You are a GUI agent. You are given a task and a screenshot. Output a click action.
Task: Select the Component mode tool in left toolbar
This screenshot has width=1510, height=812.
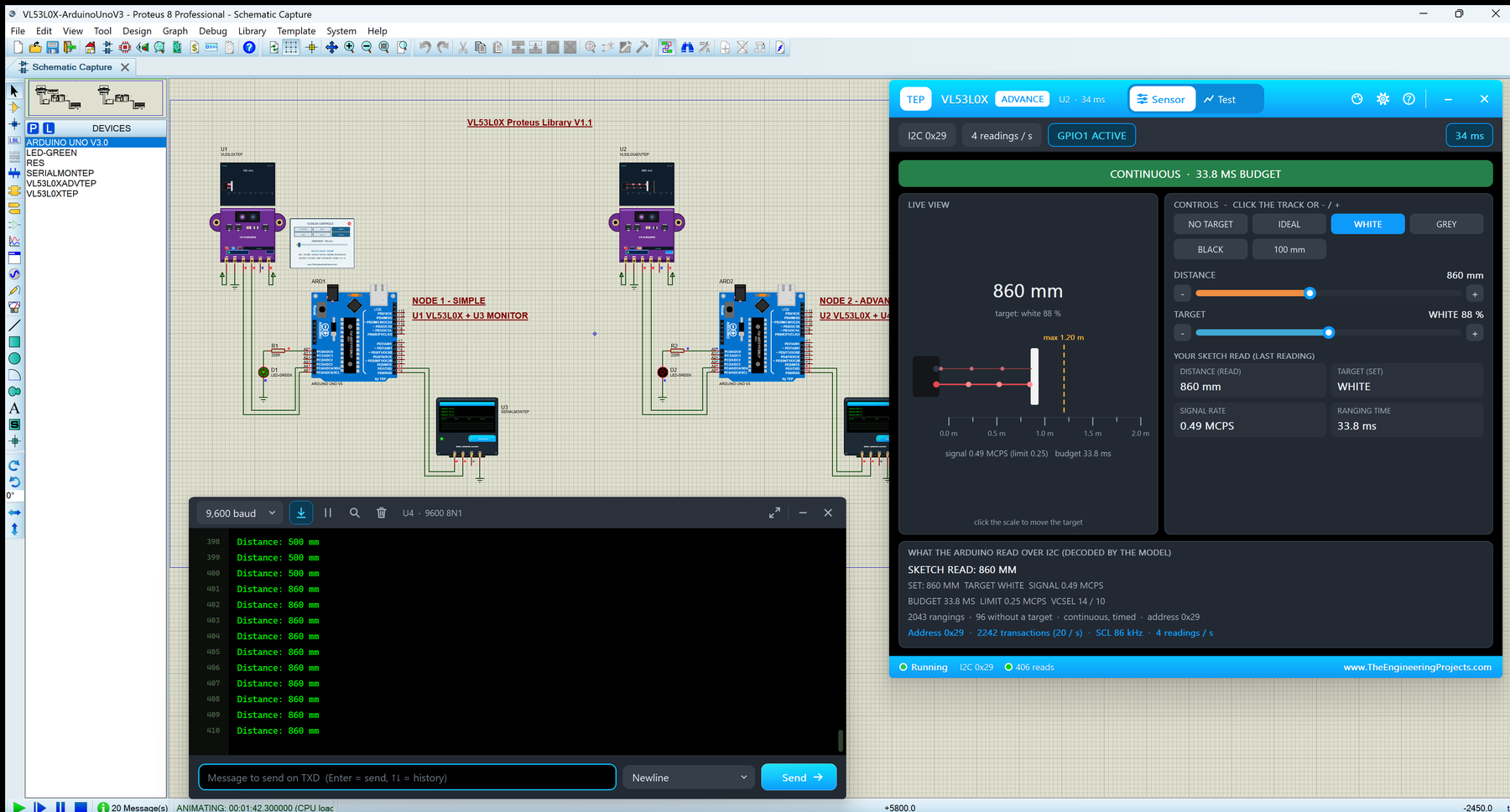click(x=14, y=107)
